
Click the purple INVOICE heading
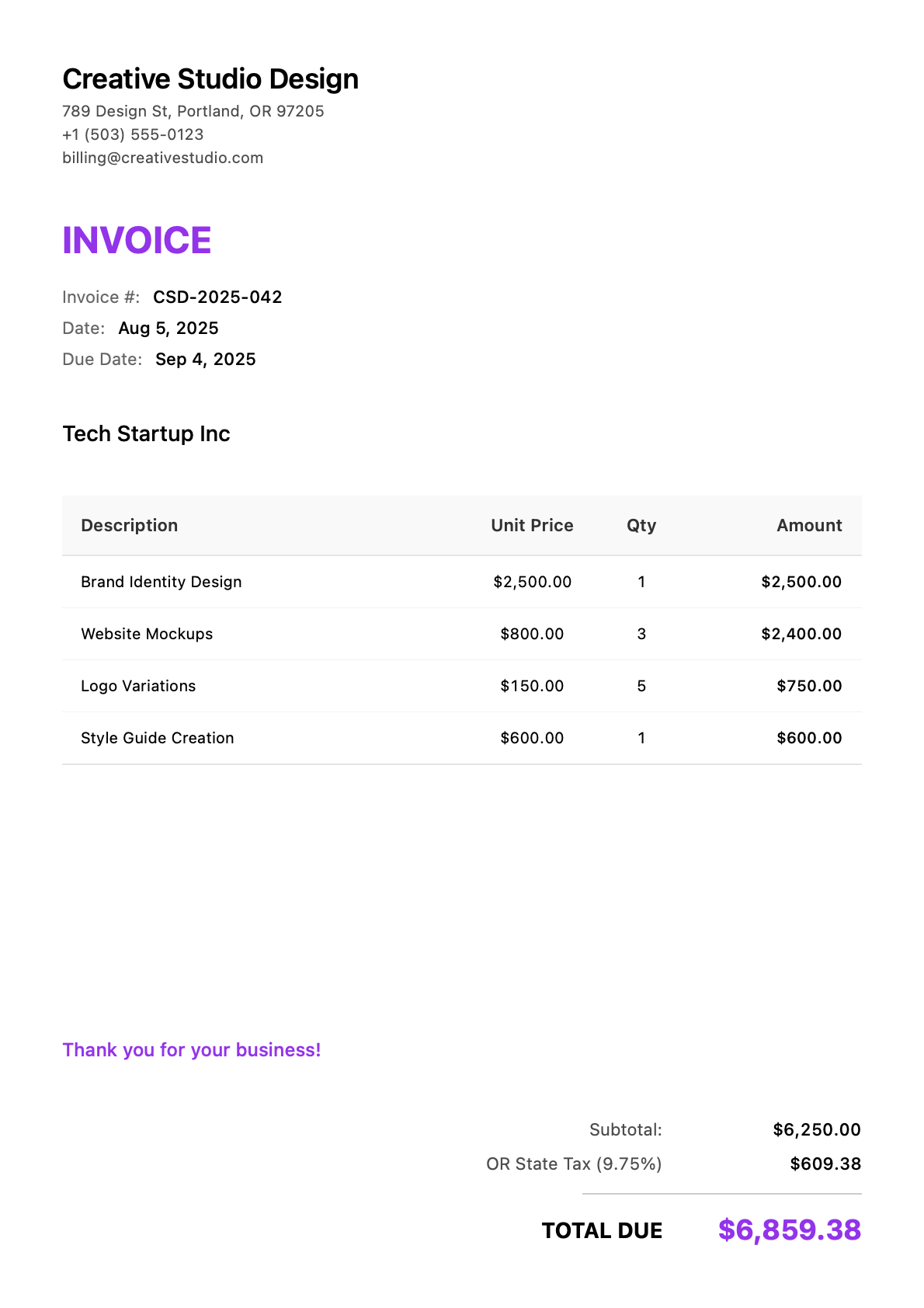(x=137, y=240)
